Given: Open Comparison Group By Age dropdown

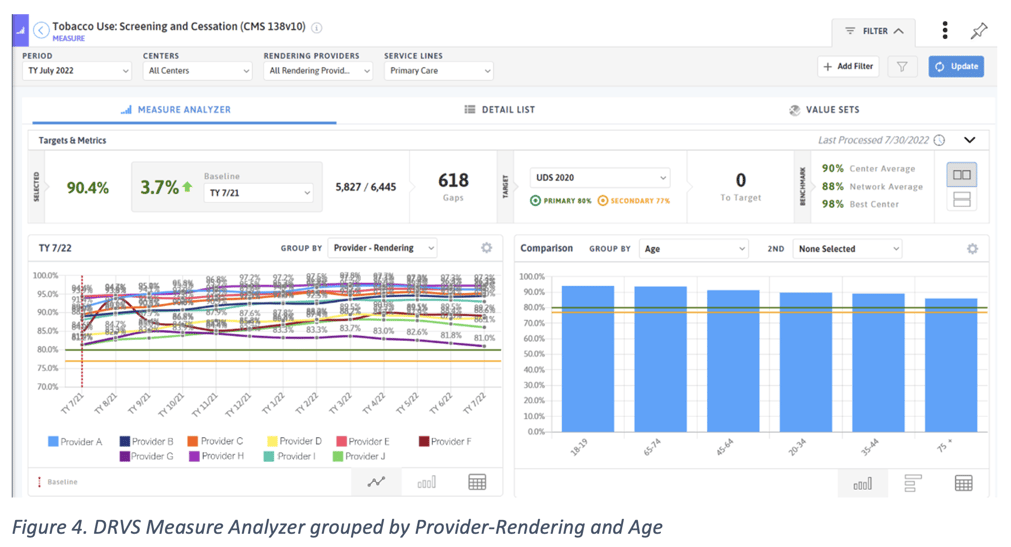Looking at the screenshot, I should click(694, 248).
